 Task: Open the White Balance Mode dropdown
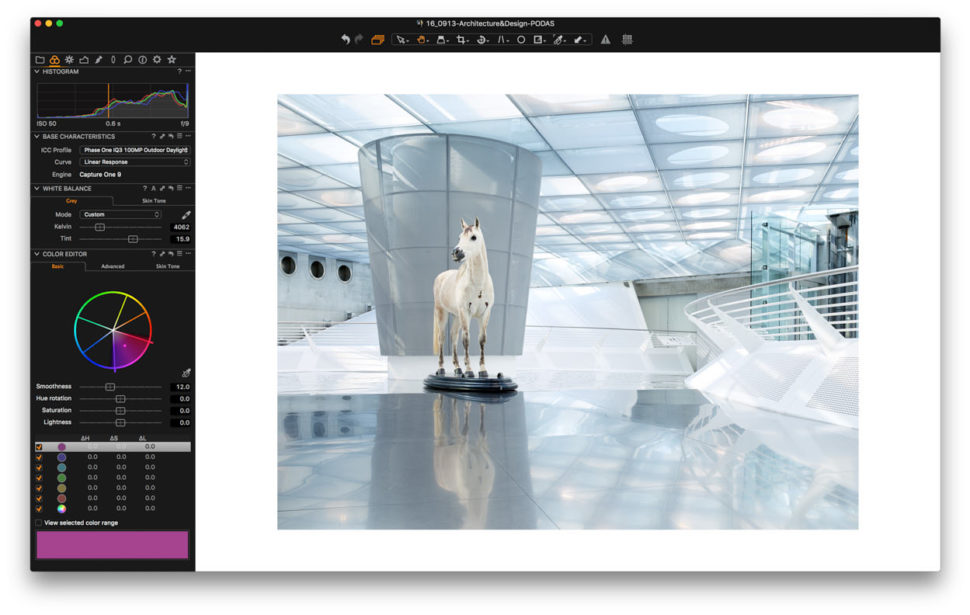(120, 214)
